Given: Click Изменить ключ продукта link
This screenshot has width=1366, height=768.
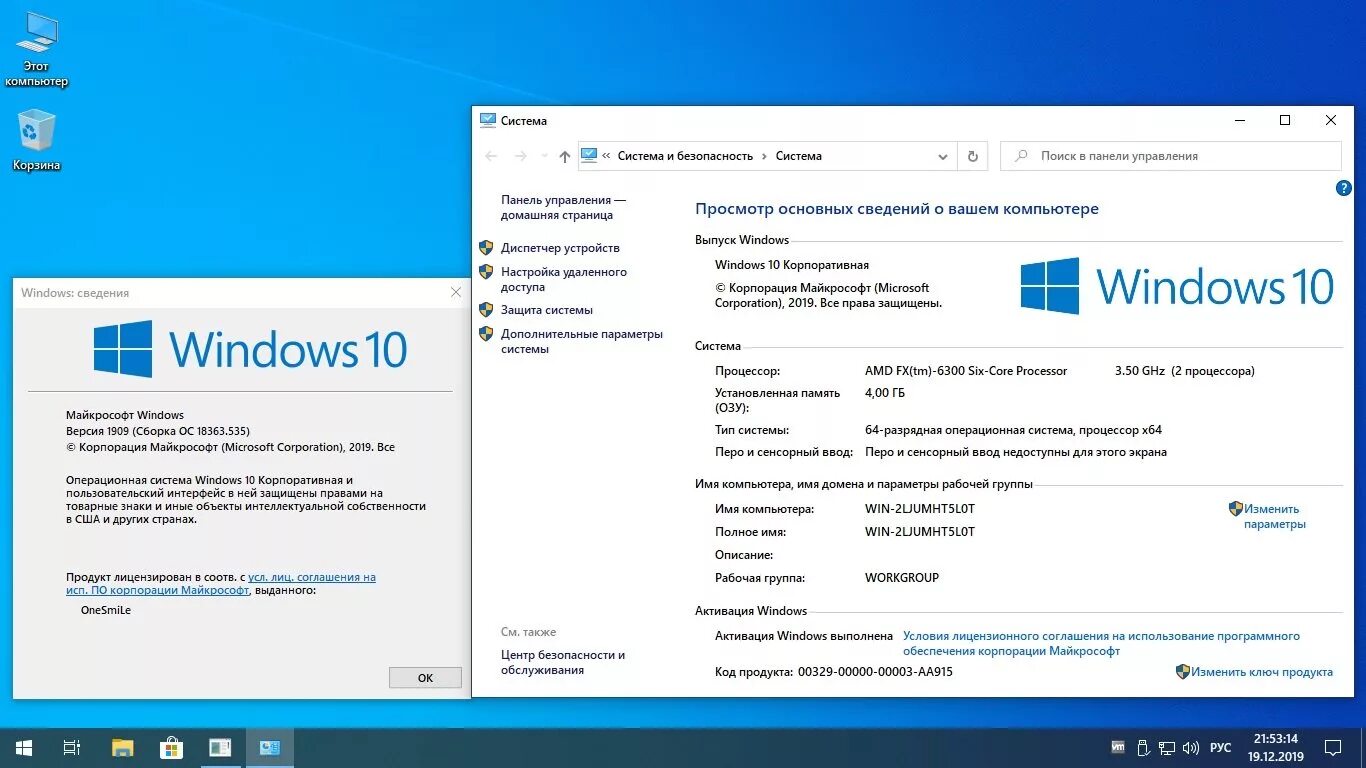Looking at the screenshot, I should point(1262,672).
